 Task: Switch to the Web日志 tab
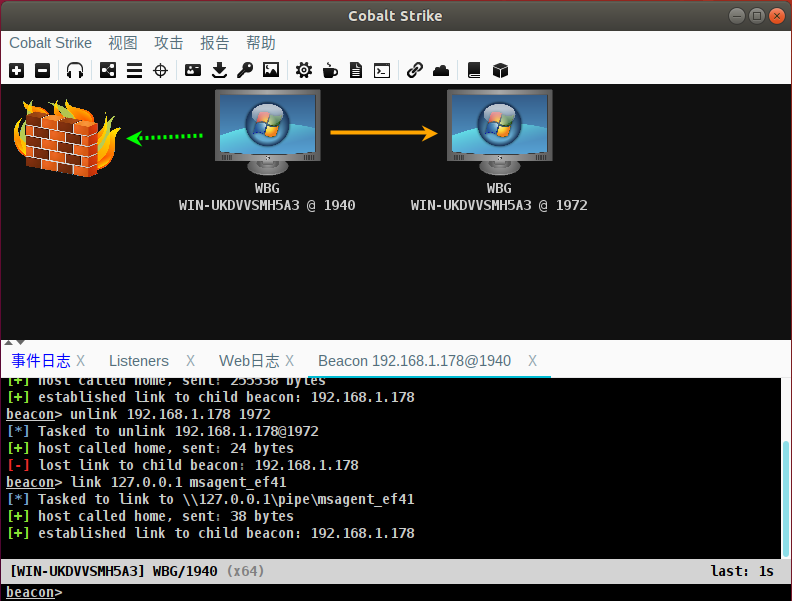249,361
